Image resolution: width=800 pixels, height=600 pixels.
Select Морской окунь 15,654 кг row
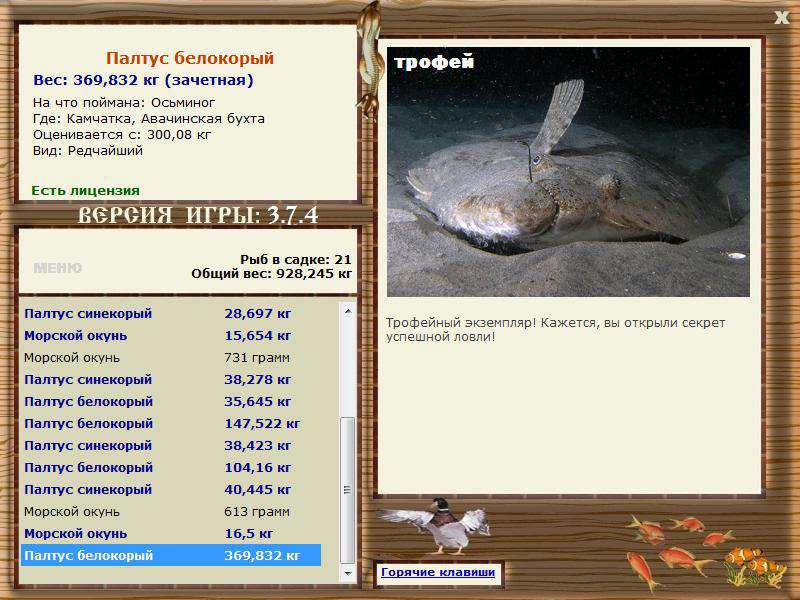coord(170,336)
